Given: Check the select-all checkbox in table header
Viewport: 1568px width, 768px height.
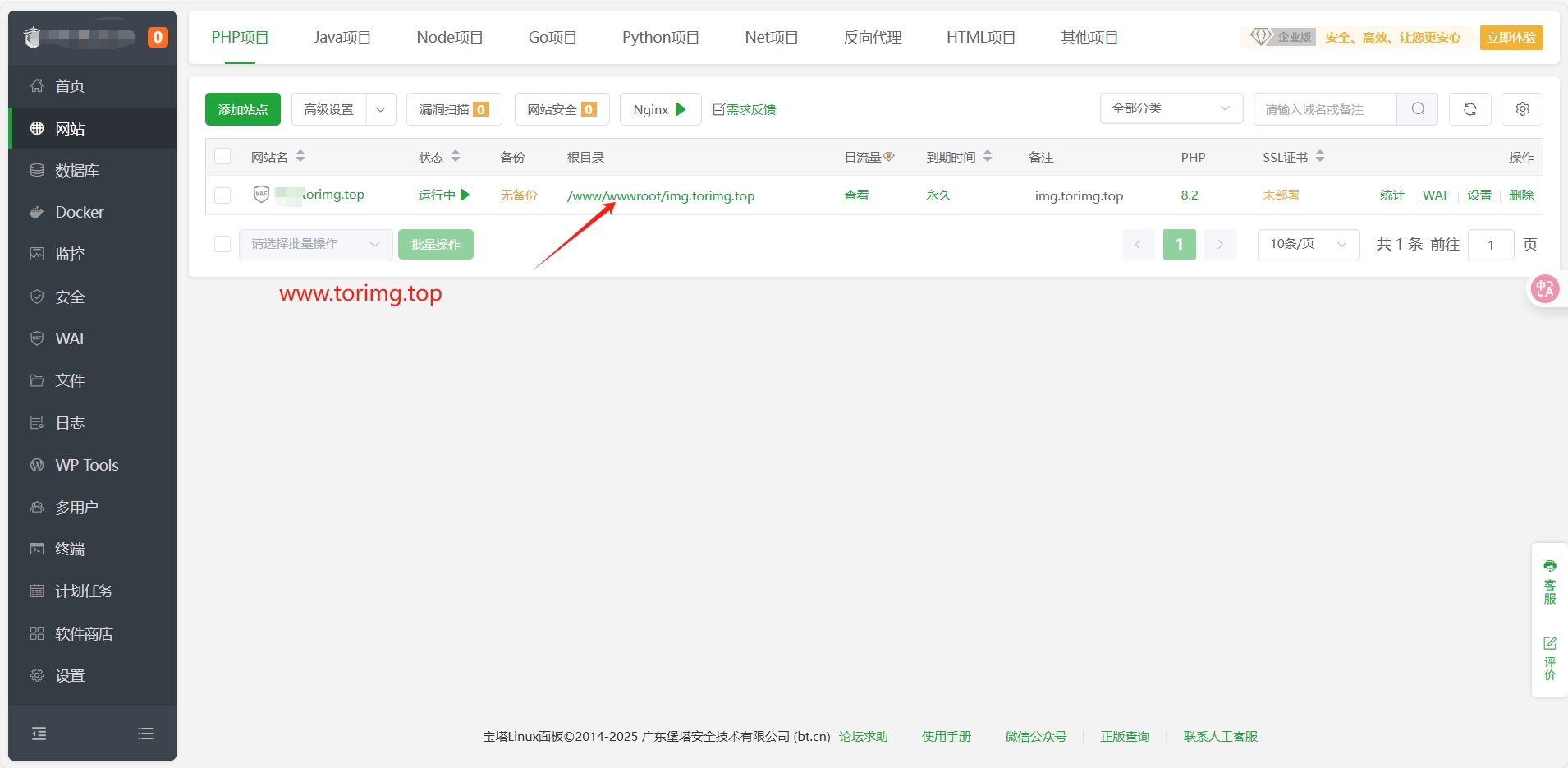Looking at the screenshot, I should 222,156.
